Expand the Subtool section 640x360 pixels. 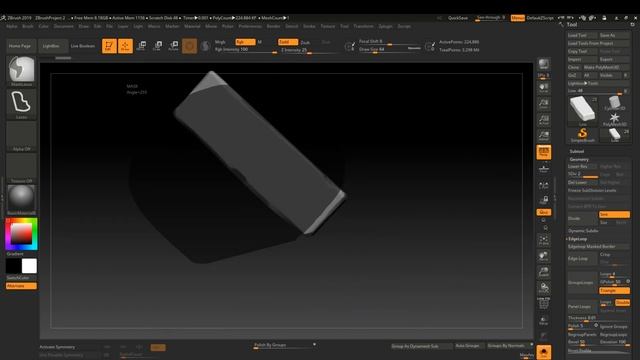(x=577, y=151)
